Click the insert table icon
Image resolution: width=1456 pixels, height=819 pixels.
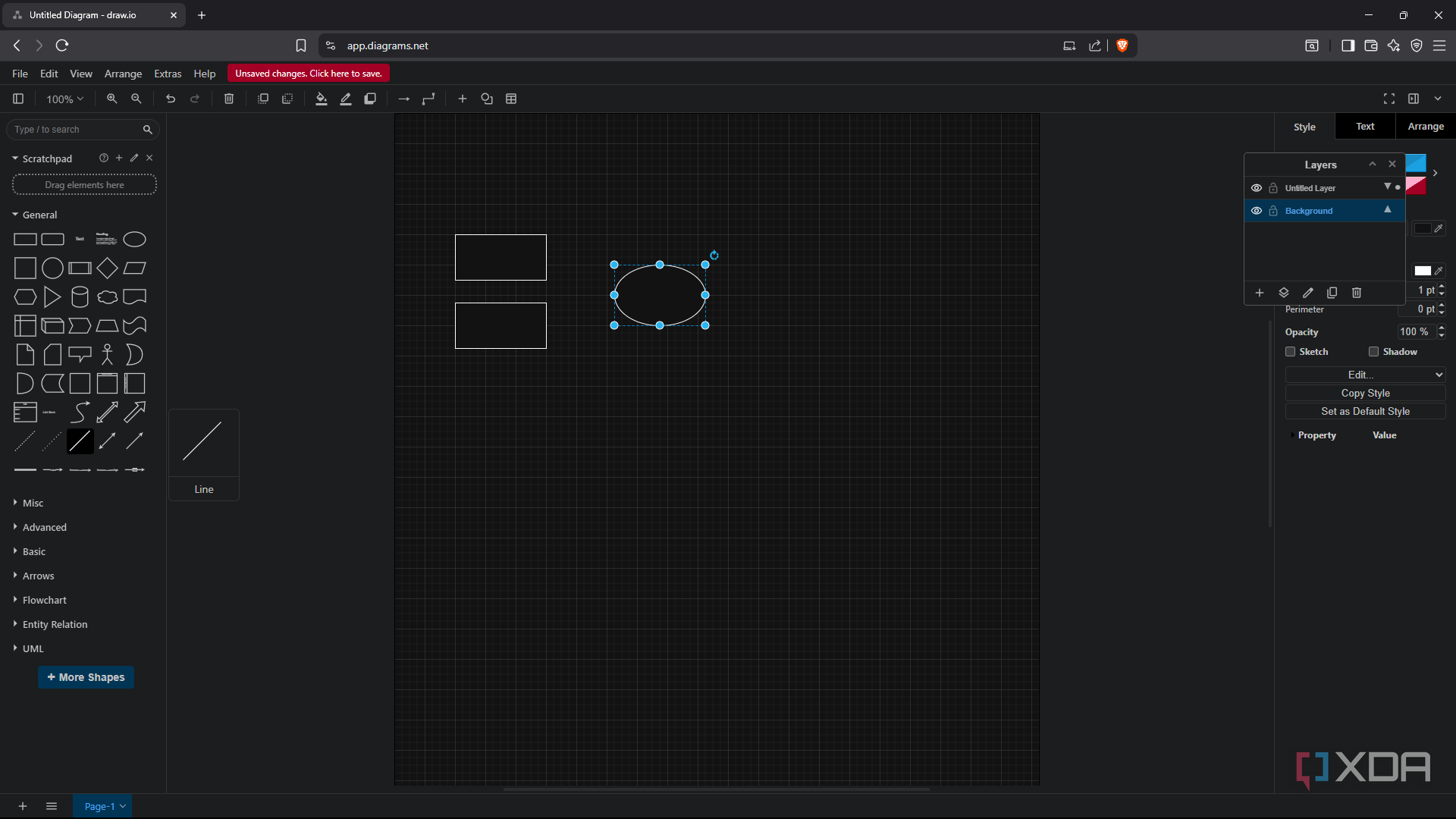(x=511, y=99)
